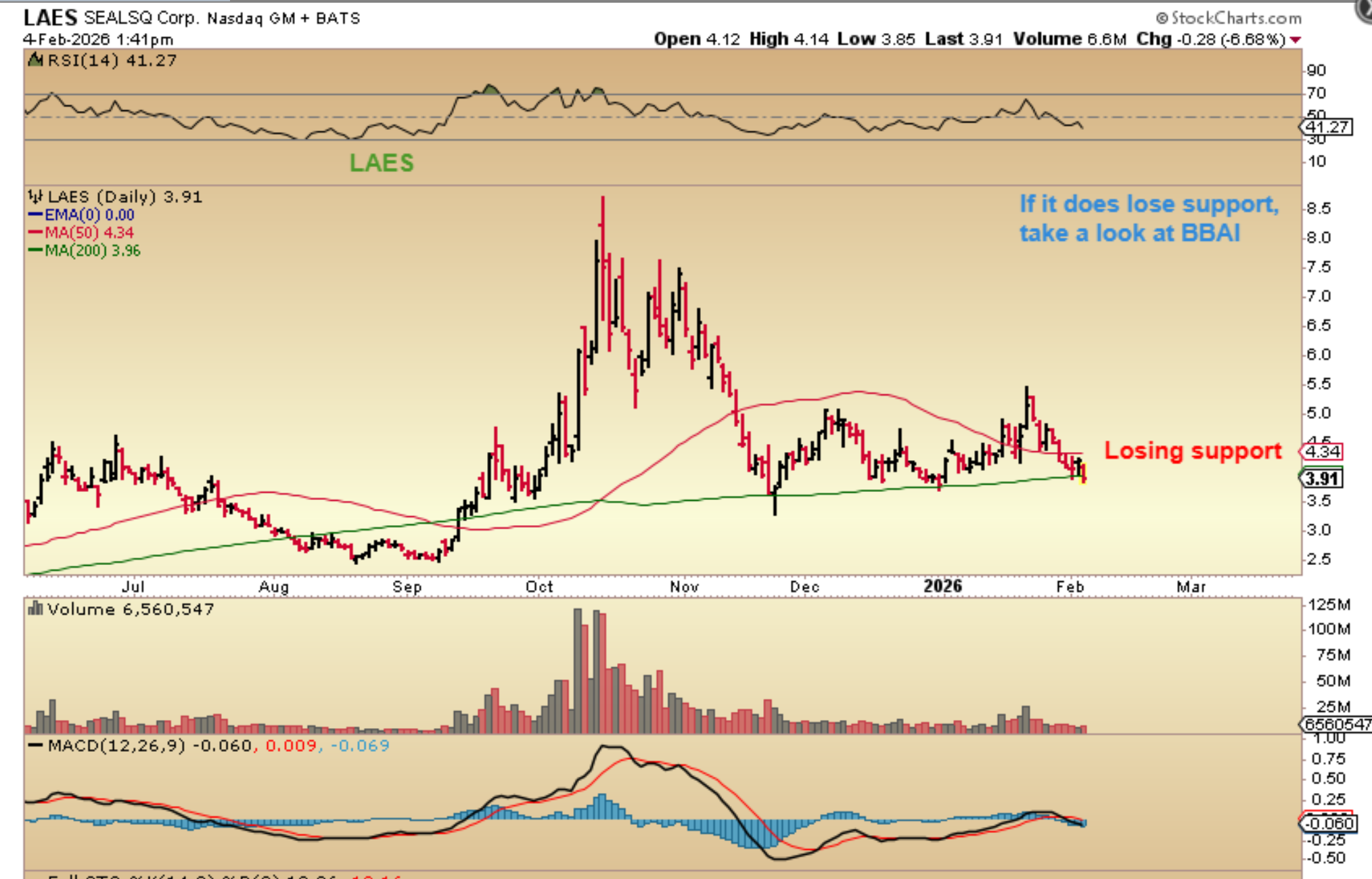Click the Oct label on date axis
1372x879 pixels.
[x=539, y=587]
